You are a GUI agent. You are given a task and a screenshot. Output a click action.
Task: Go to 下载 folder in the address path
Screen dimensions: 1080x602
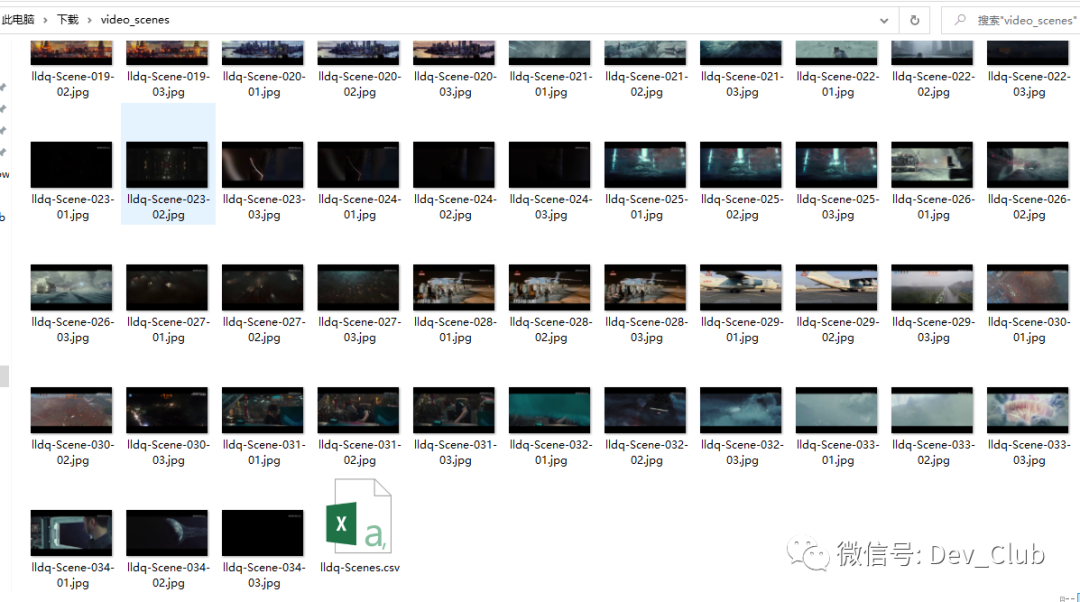click(x=68, y=19)
